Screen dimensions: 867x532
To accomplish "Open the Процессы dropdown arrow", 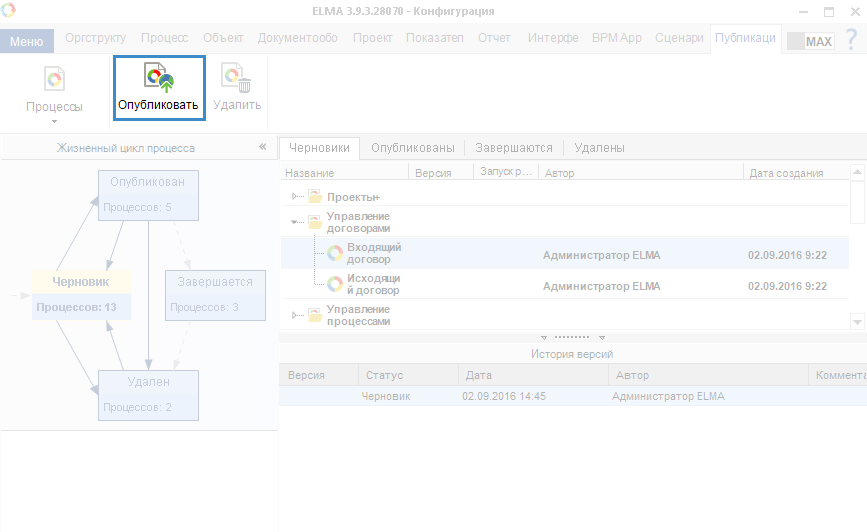I will click(54, 122).
